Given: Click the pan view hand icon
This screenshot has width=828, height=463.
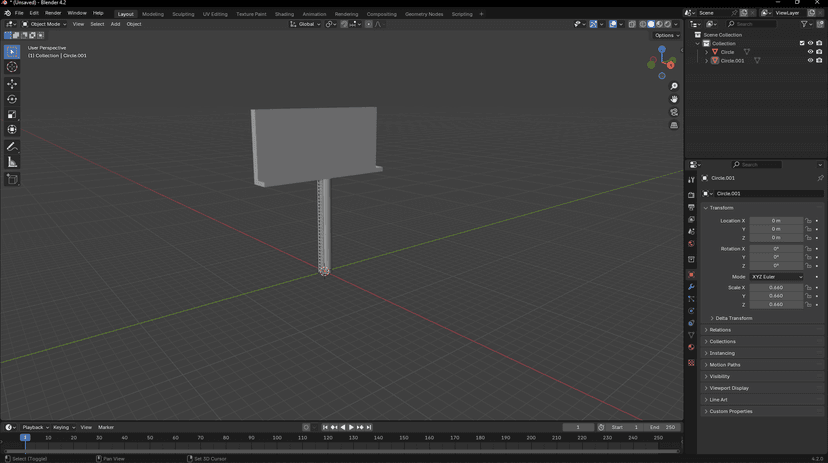Looking at the screenshot, I should pyautogui.click(x=674, y=99).
